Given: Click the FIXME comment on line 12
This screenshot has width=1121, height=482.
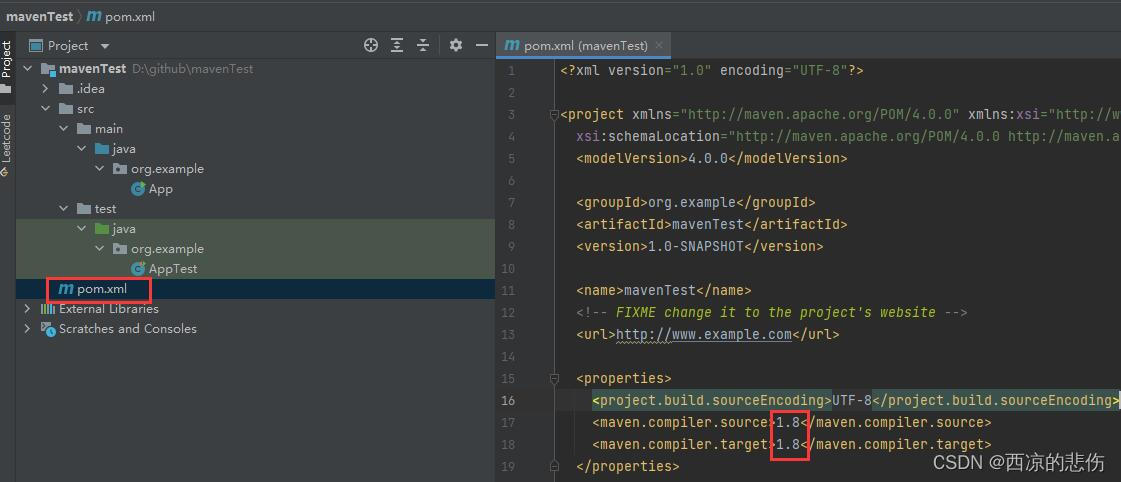Looking at the screenshot, I should click(x=771, y=313).
